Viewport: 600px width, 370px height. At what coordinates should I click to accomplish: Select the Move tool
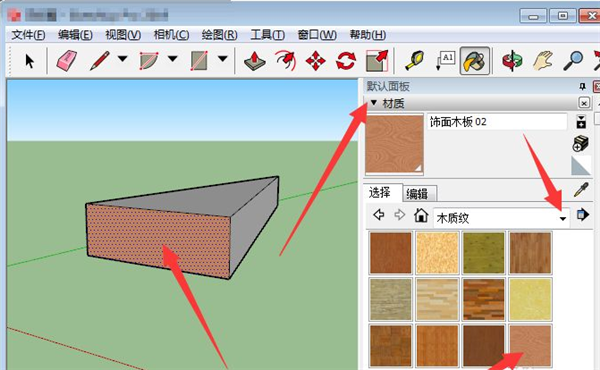pos(316,61)
